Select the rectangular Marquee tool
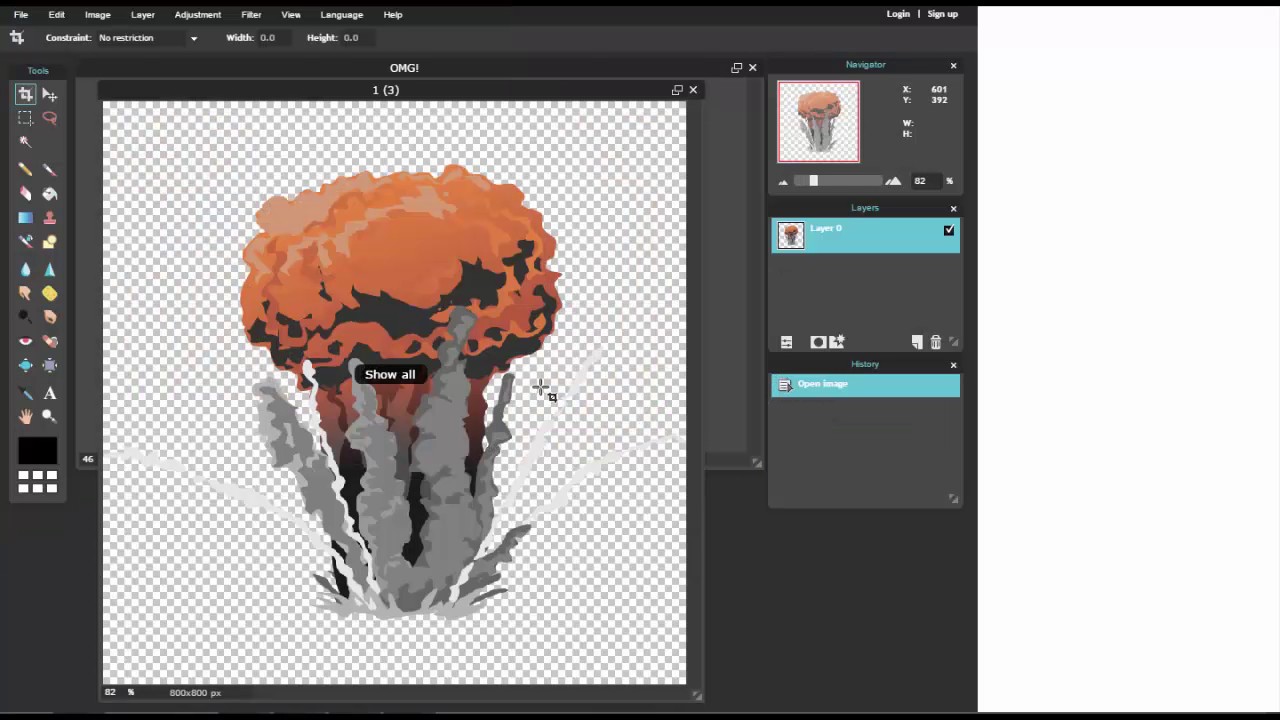This screenshot has width=1280, height=720. click(x=25, y=118)
